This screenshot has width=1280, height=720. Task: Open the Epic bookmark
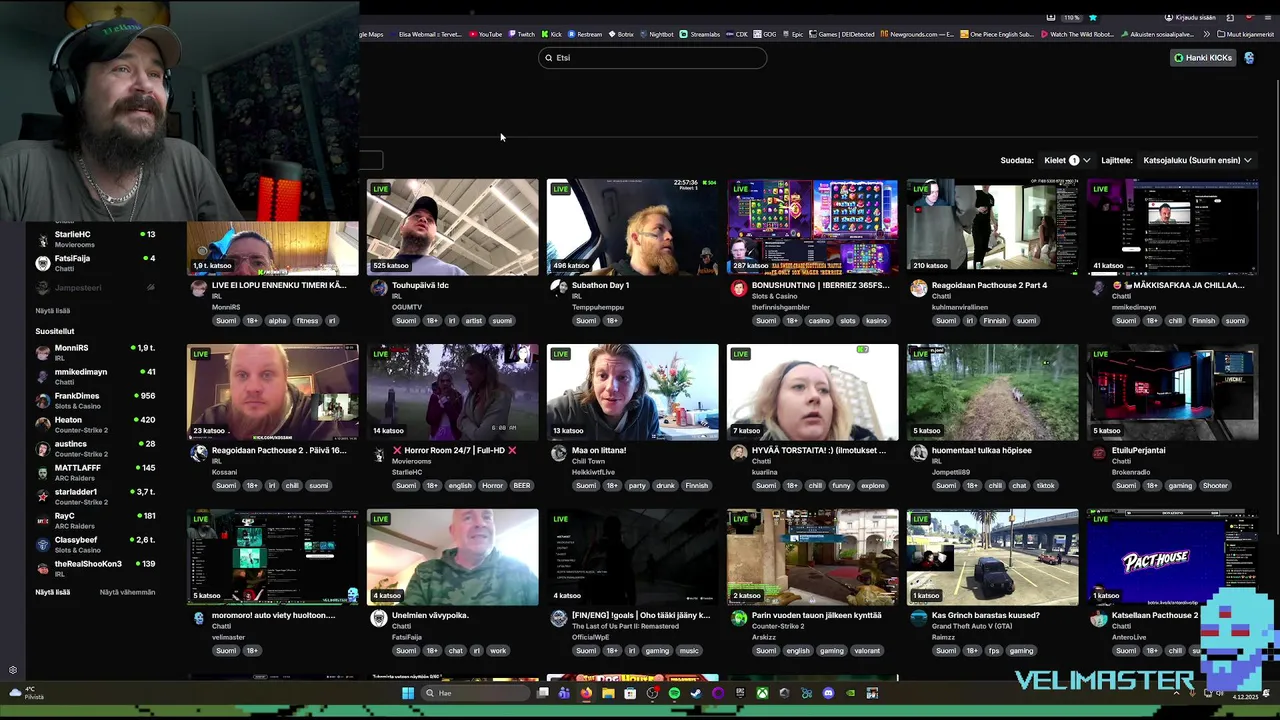[792, 34]
